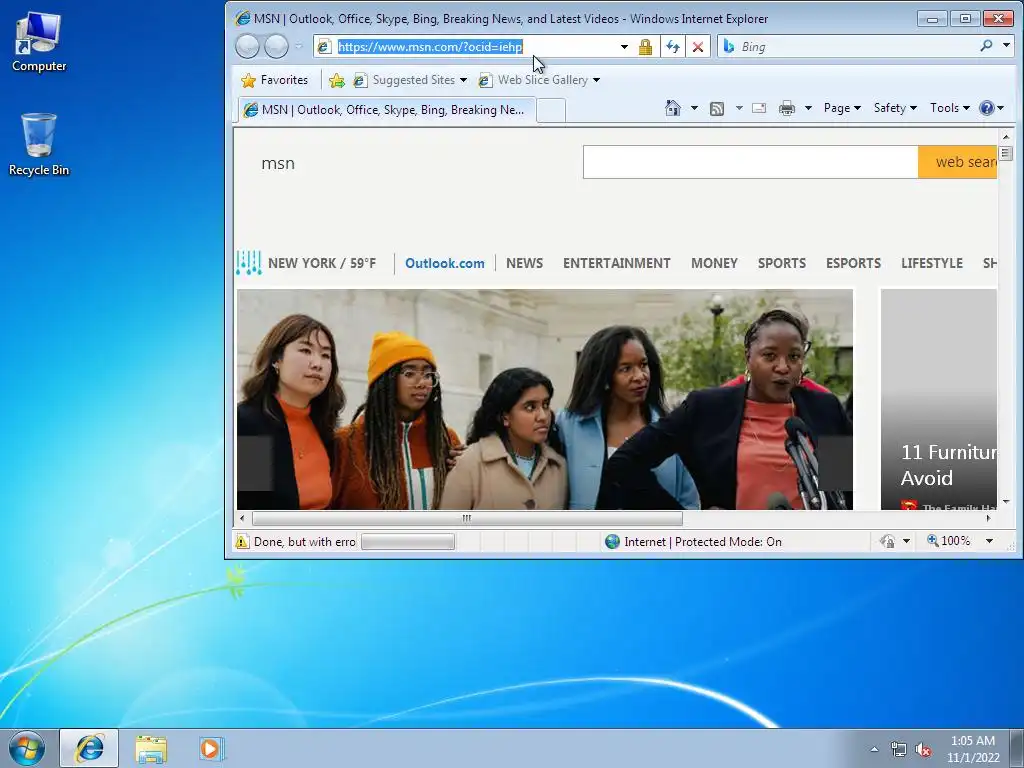Click Internet Protected Mode zone globe icon

click(x=612, y=541)
